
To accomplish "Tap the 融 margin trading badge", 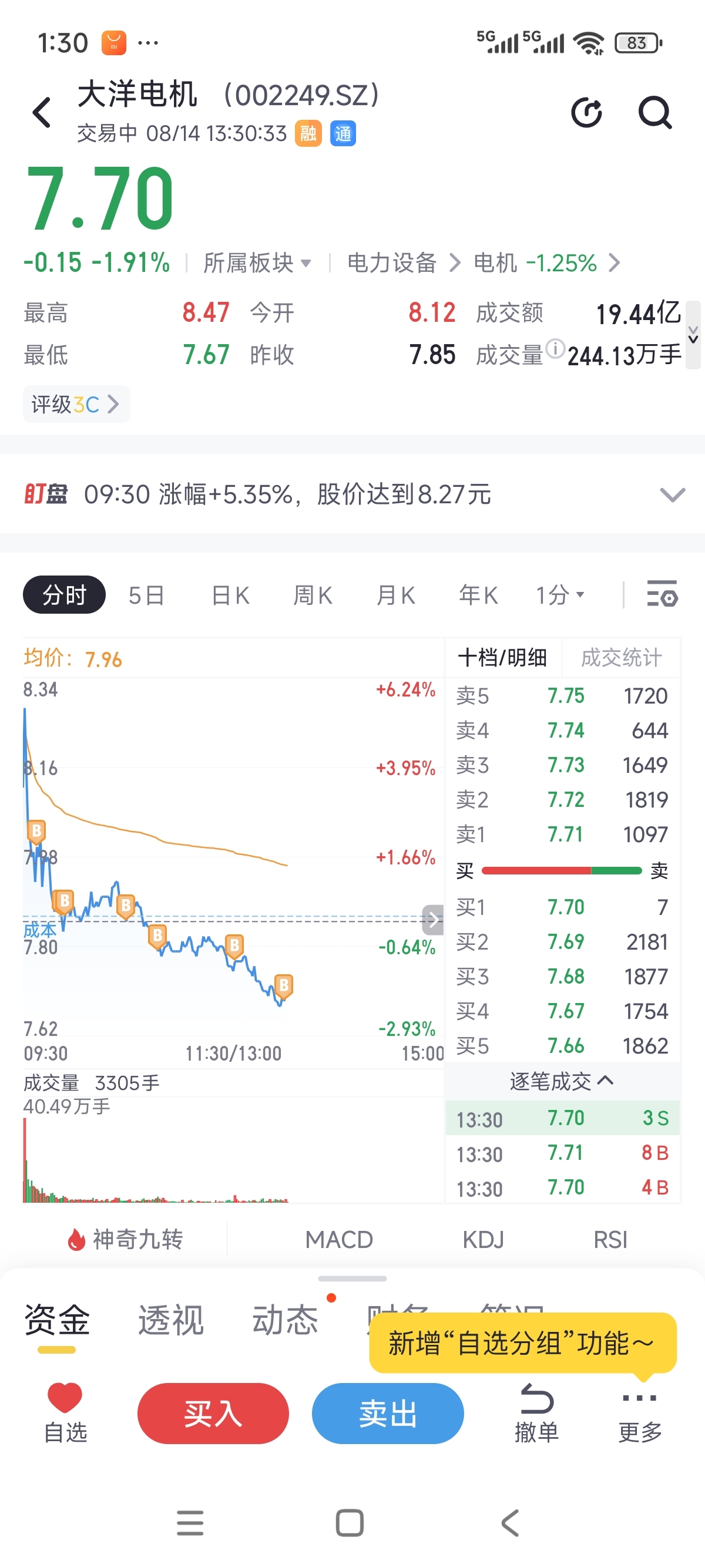I will coord(308,133).
